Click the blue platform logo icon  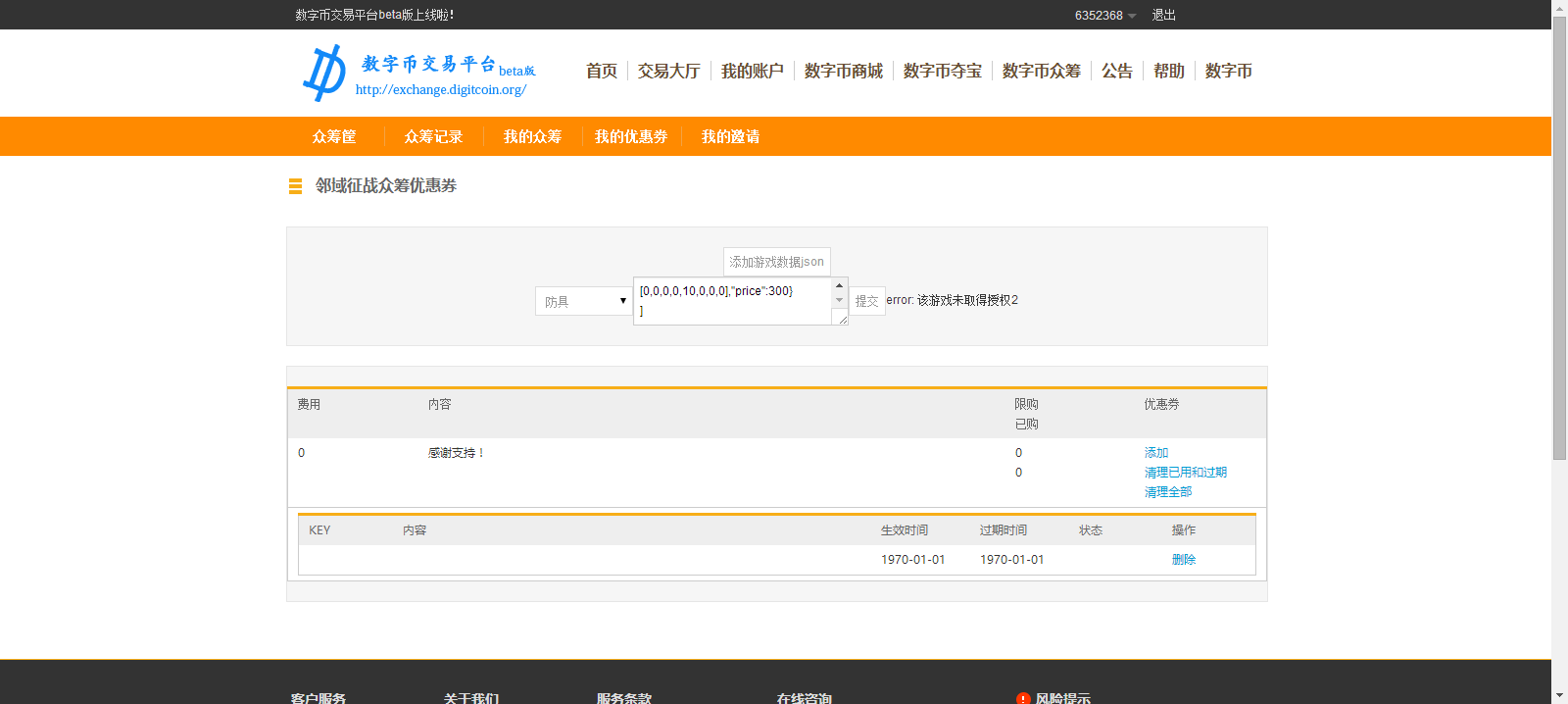click(324, 73)
